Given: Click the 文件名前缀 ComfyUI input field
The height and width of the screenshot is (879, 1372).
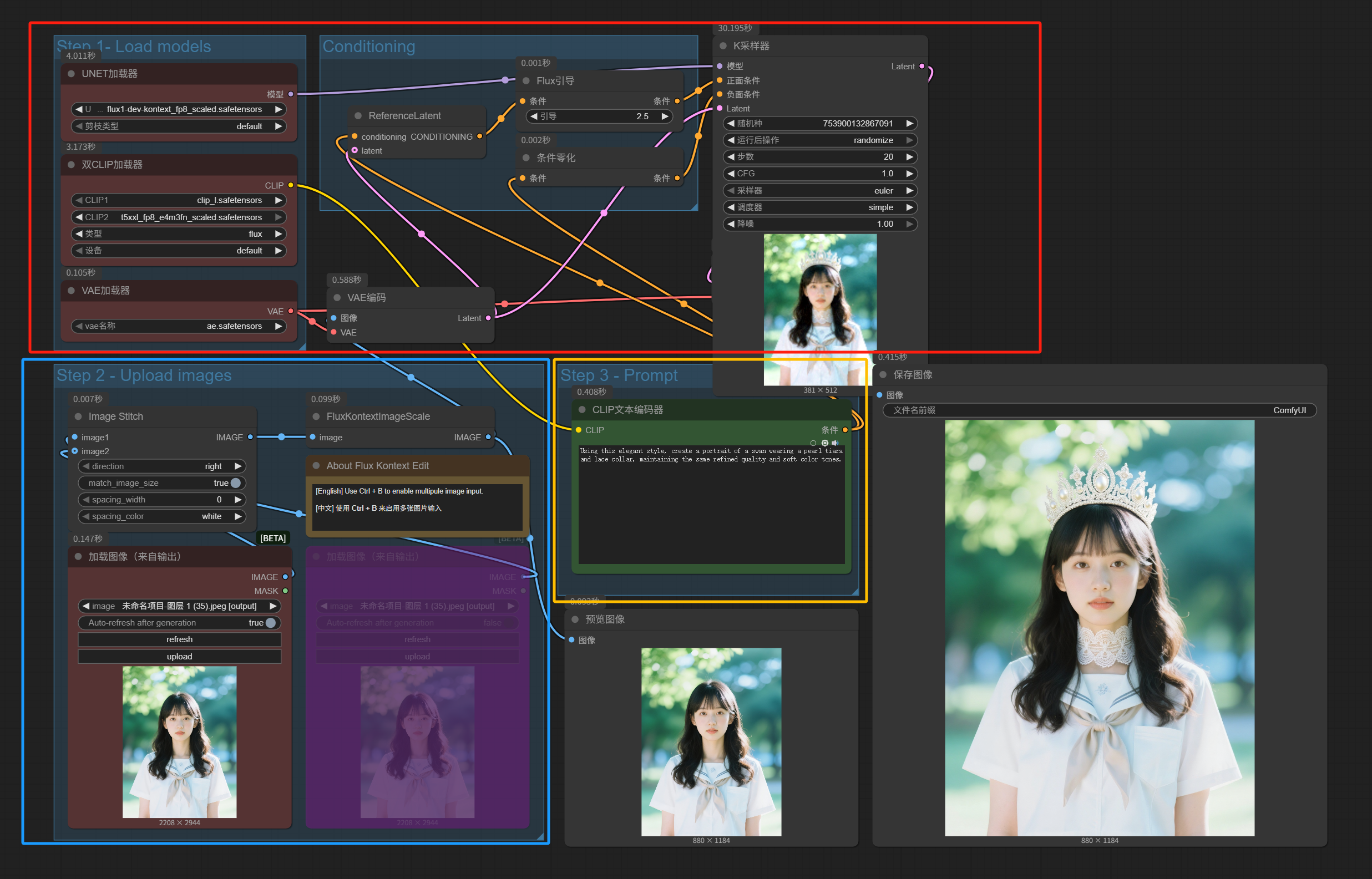Looking at the screenshot, I should tap(1098, 410).
